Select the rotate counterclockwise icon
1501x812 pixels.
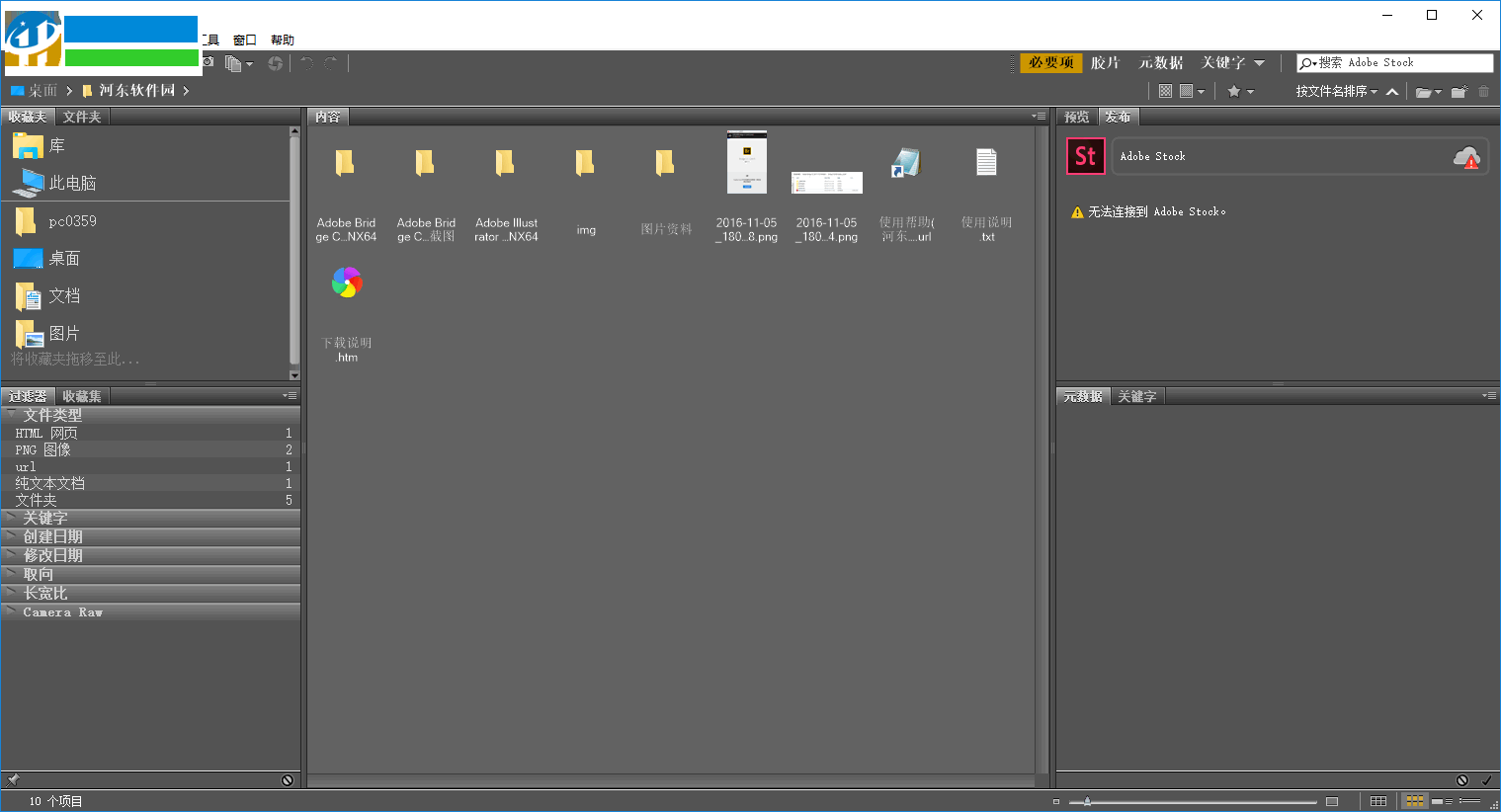tap(306, 61)
